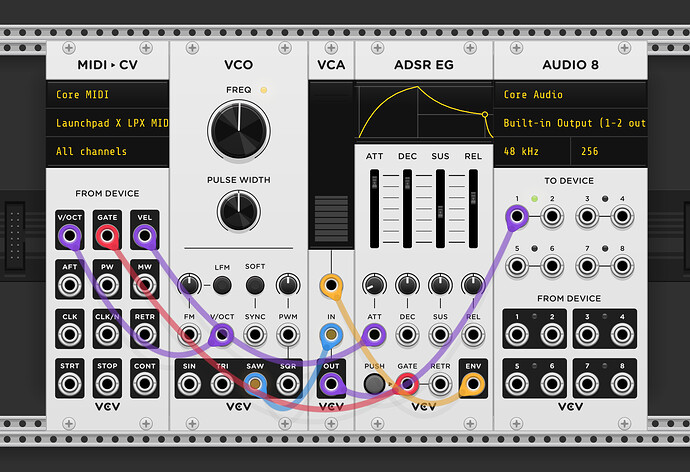690x472 pixels.
Task: Click the VEL output jack on MIDI-CV
Action: (145, 236)
